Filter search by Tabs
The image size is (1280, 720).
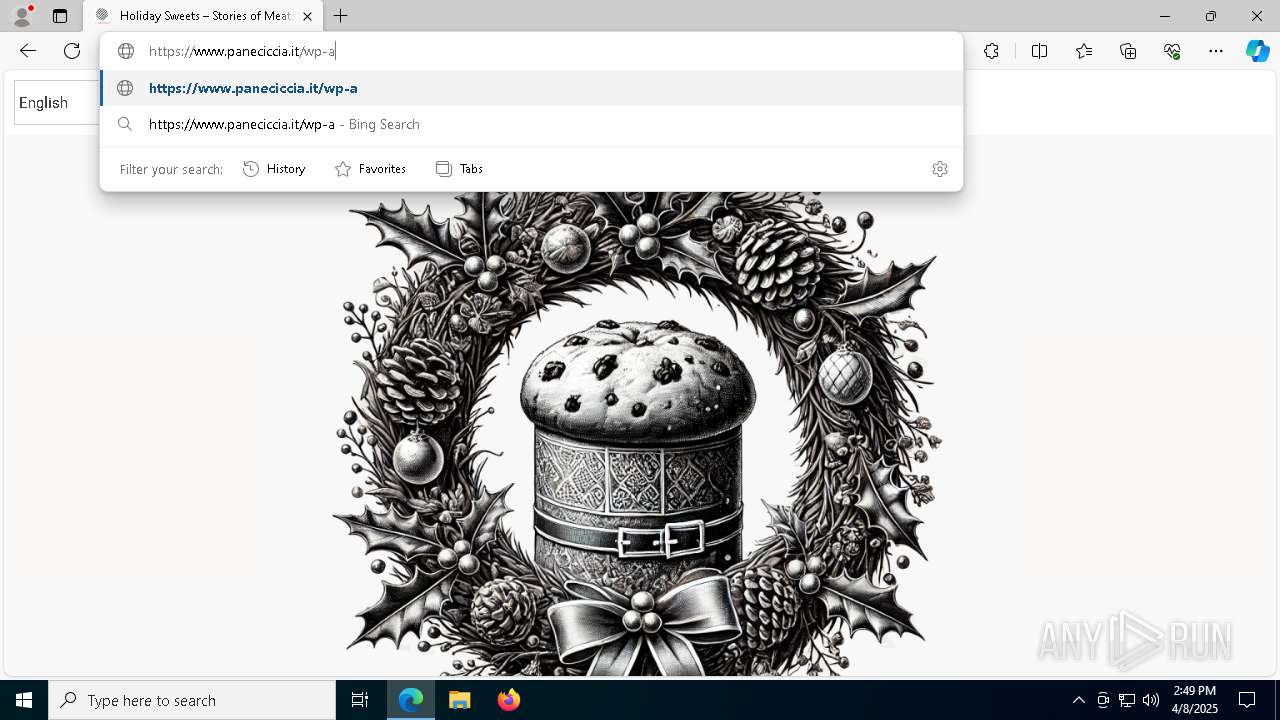coord(459,169)
